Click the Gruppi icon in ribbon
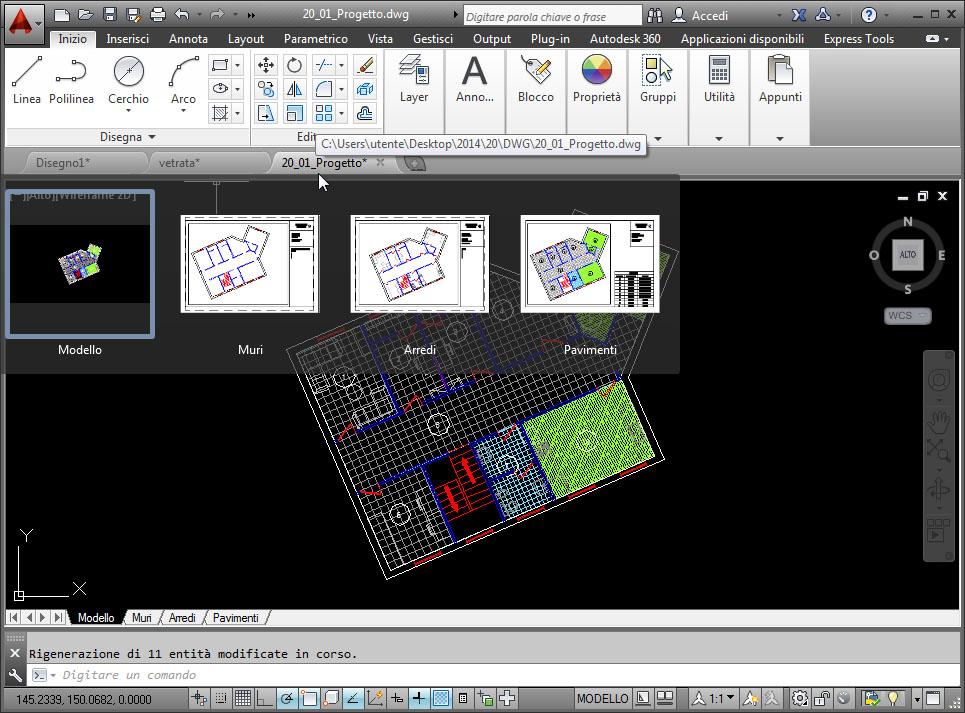This screenshot has height=713, width=965. (658, 72)
